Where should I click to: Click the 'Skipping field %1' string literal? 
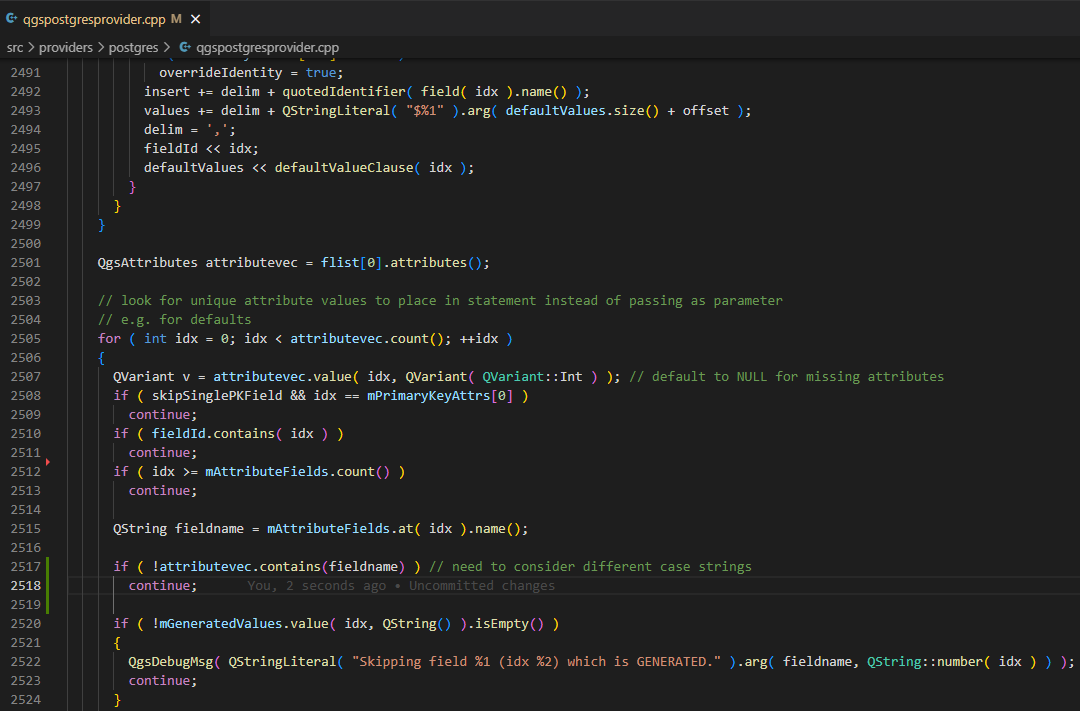click(x=536, y=661)
